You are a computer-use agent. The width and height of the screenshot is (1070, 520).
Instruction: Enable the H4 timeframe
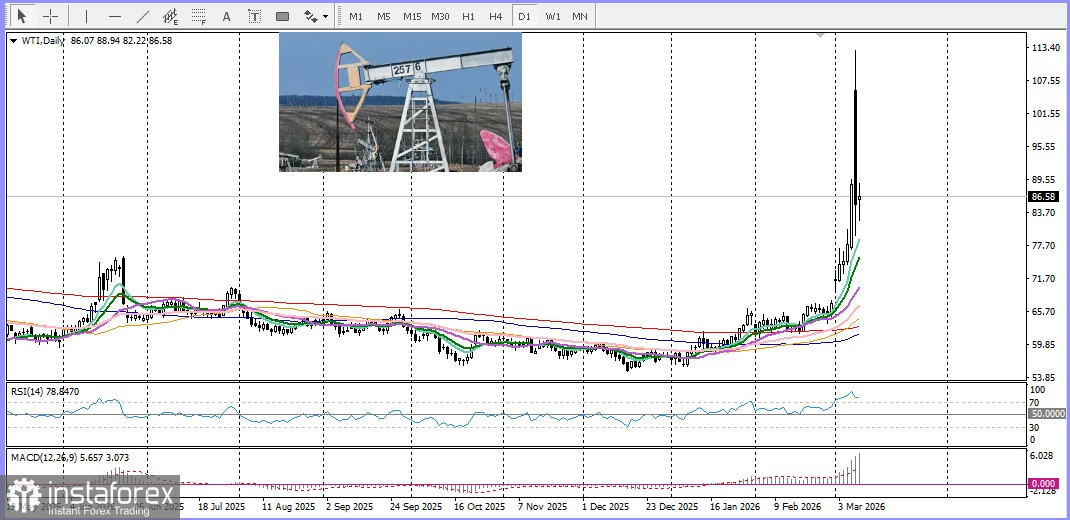coord(496,16)
